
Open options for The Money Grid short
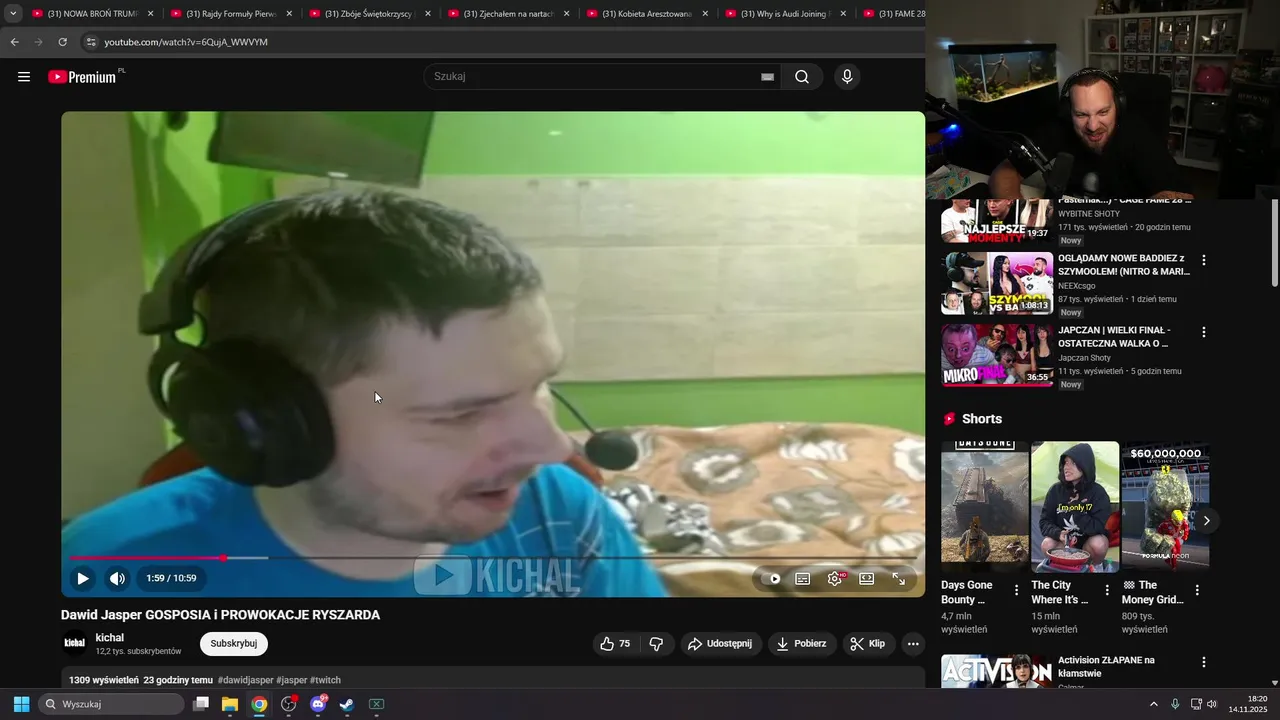[1197, 590]
